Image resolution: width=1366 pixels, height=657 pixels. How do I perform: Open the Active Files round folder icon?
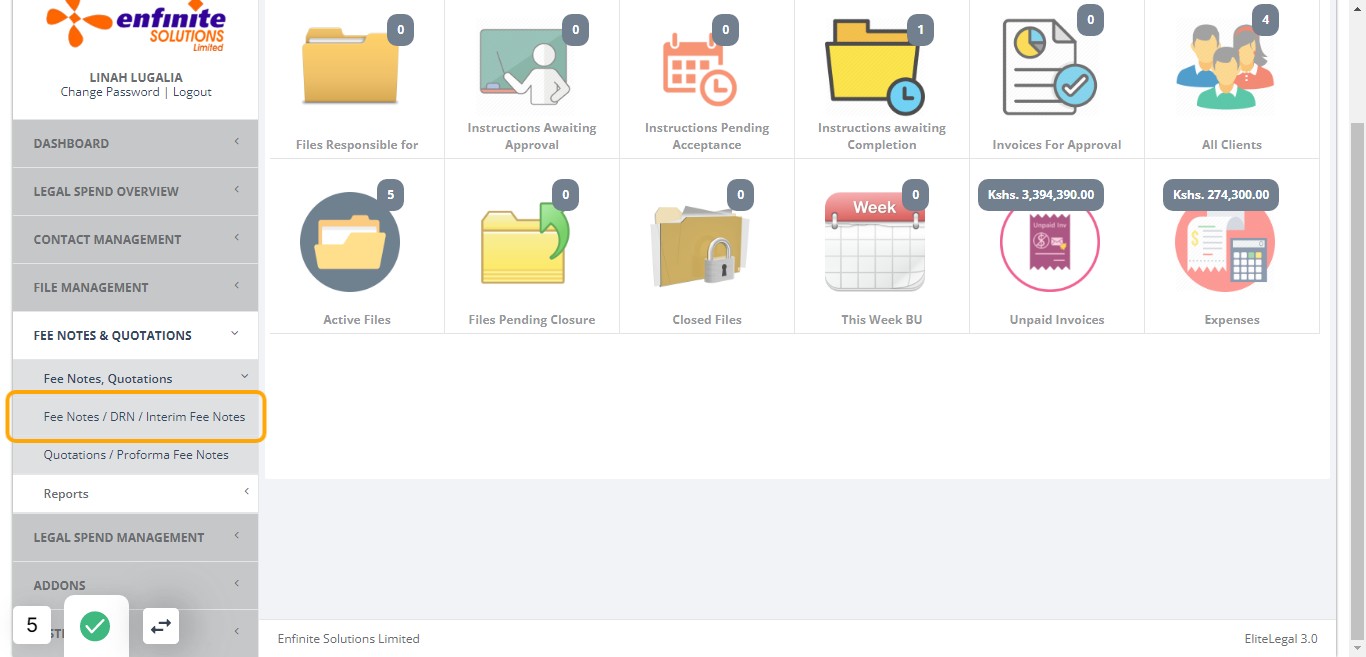coord(350,242)
